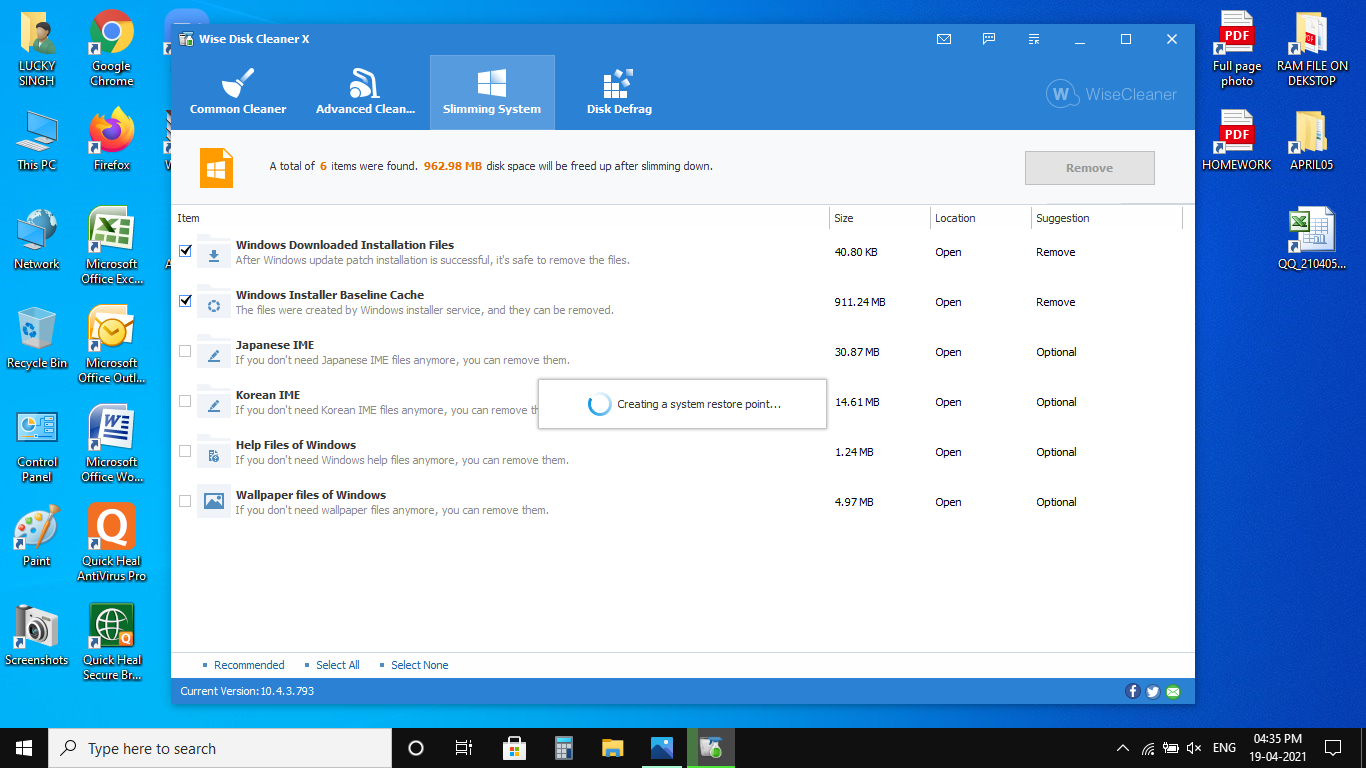Open Firefox desktop shortcut
The image size is (1366, 768).
click(112, 141)
